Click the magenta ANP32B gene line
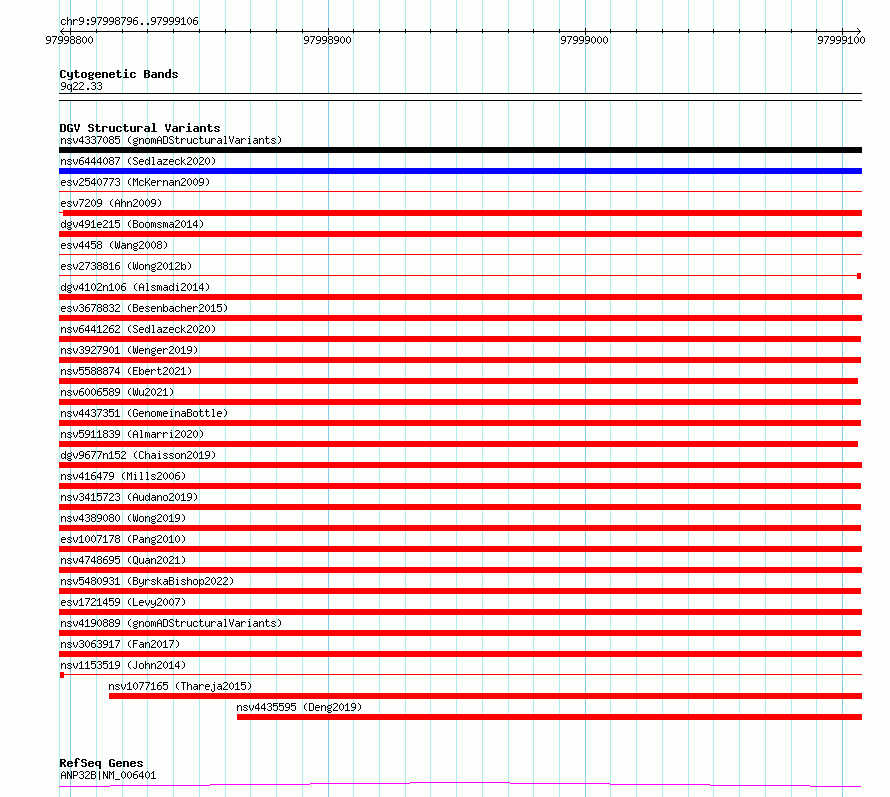890x797 pixels. click(x=460, y=785)
